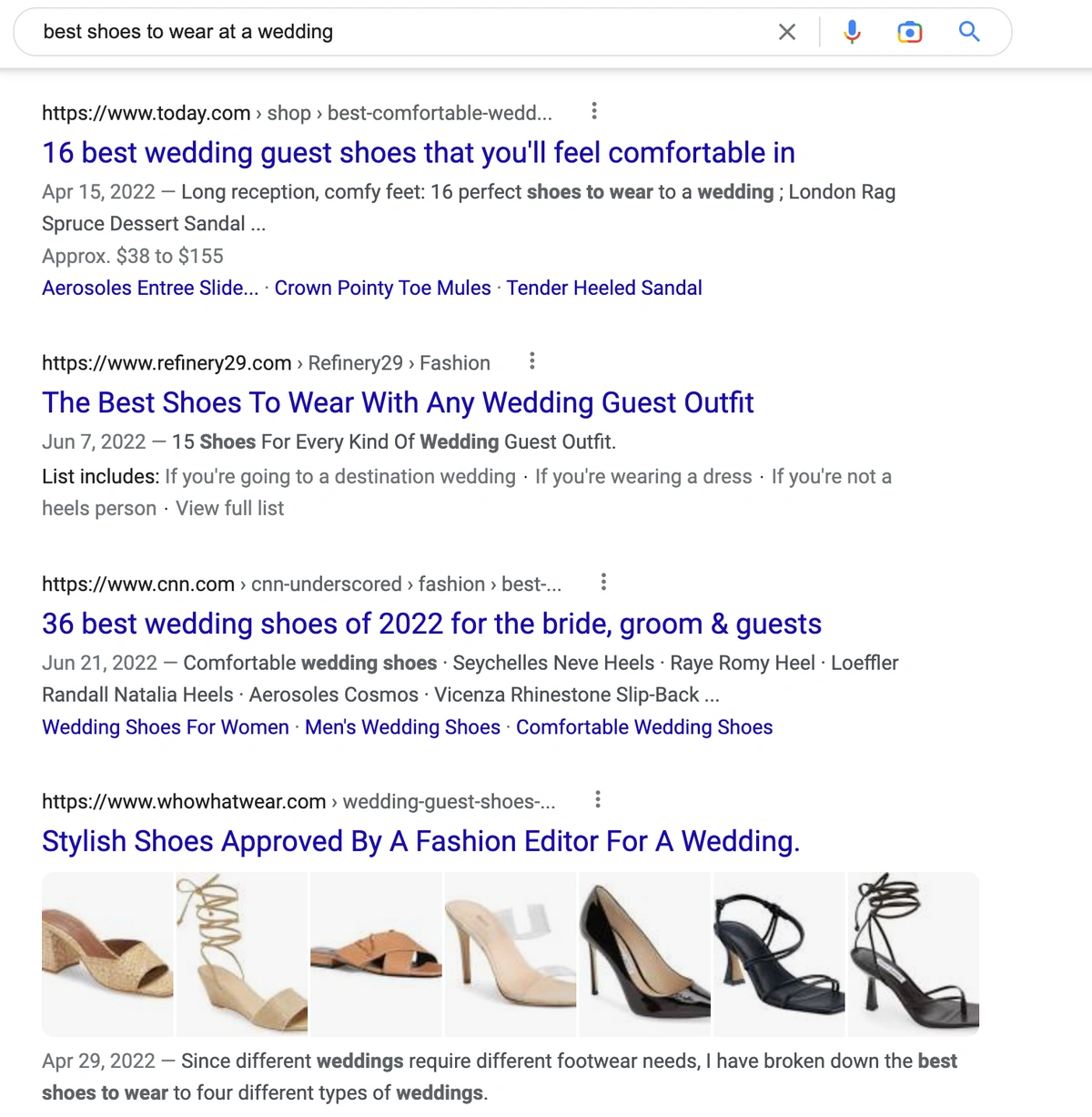1092x1117 pixels.
Task: Follow the 'Aerosoles Entree Slide...' sitelink
Action: 150,288
